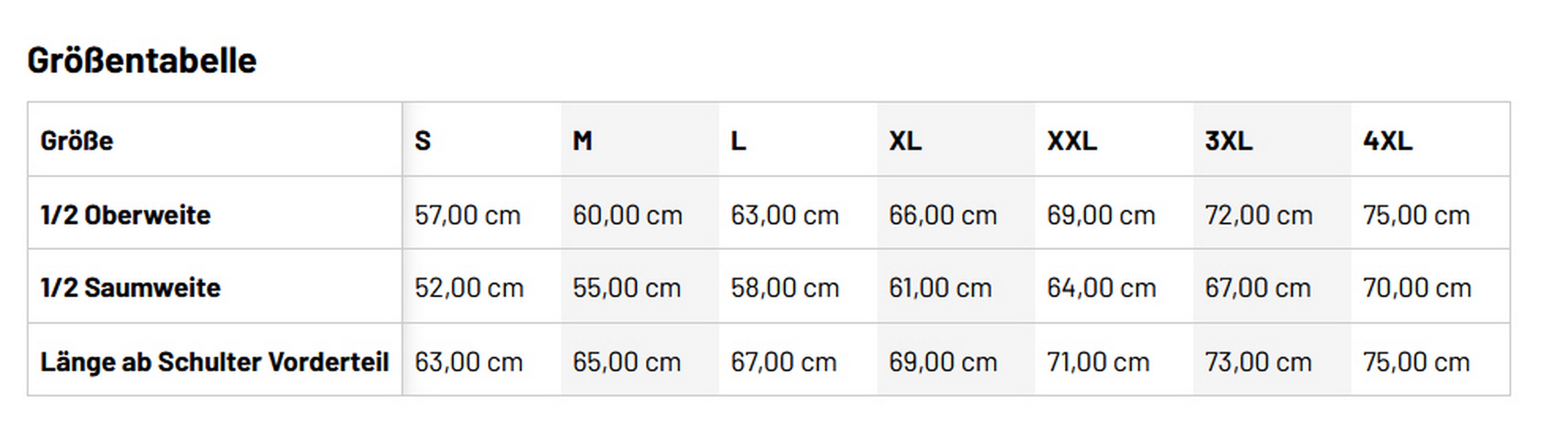Select the XXL size column header
The height and width of the screenshot is (439, 1568).
pos(1072,141)
